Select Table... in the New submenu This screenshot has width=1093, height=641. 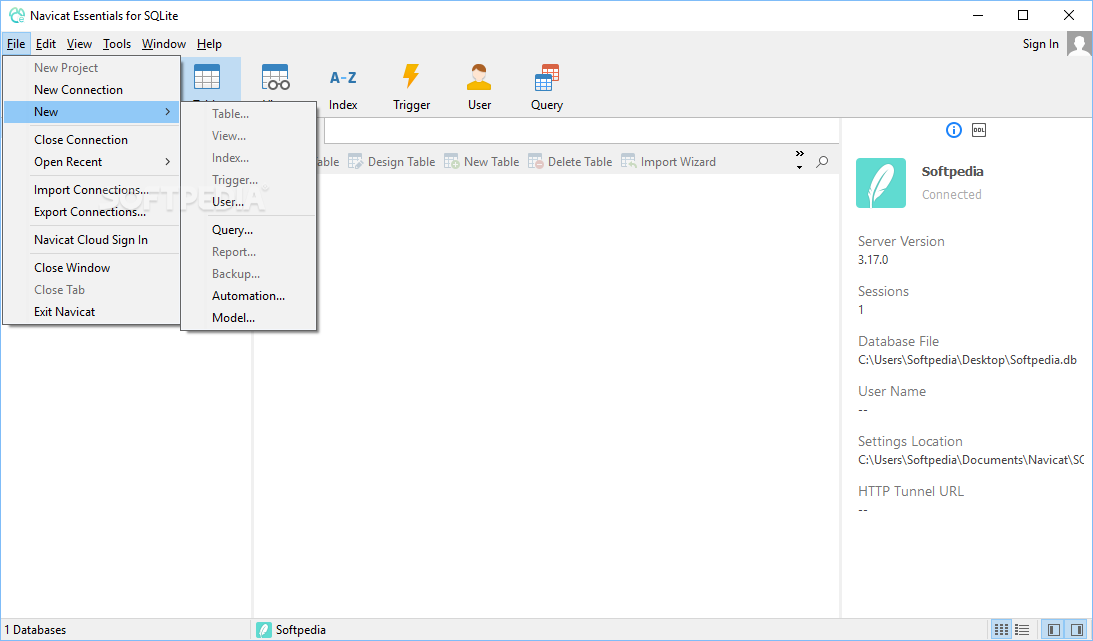249,114
